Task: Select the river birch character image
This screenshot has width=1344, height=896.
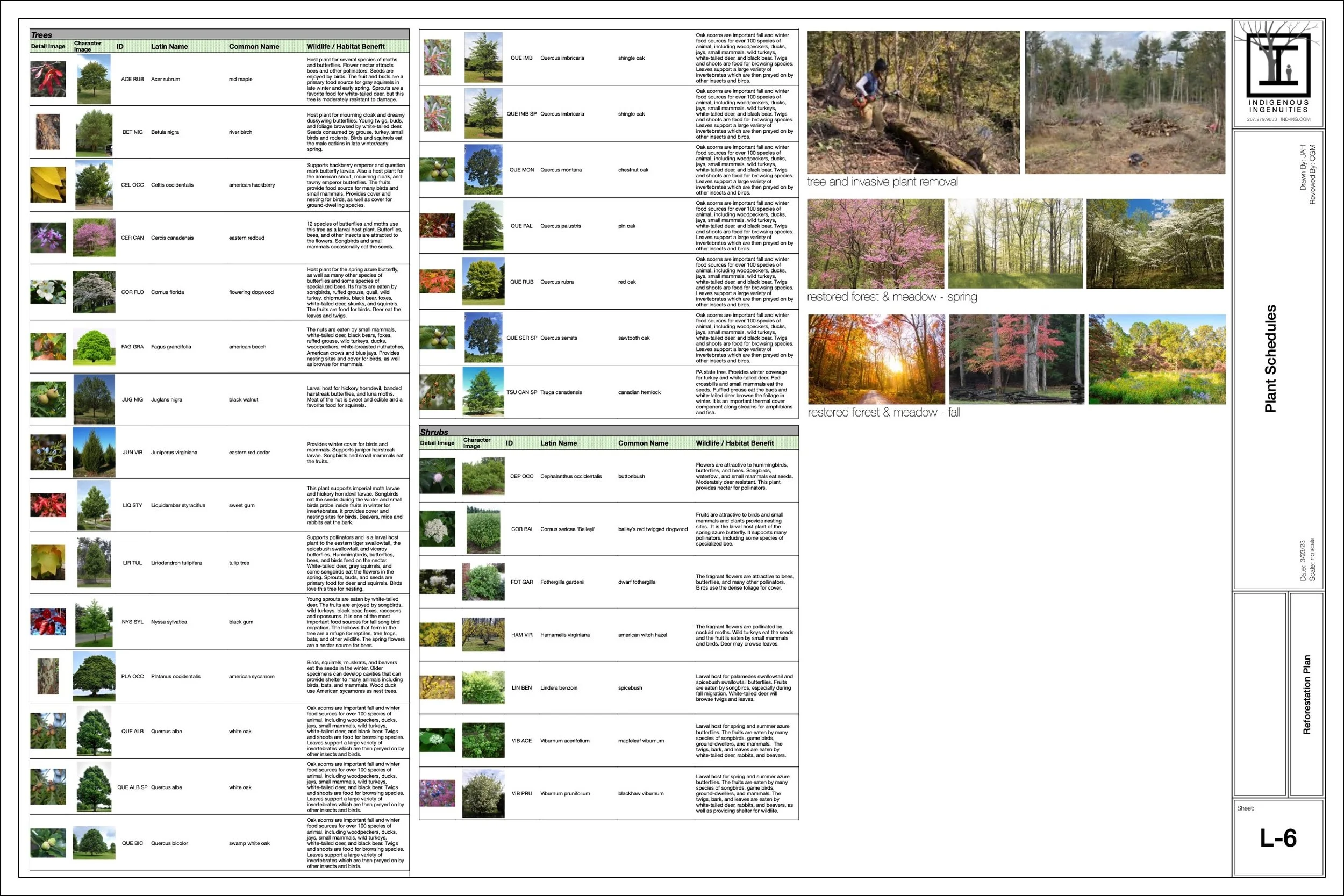Action: click(x=94, y=133)
